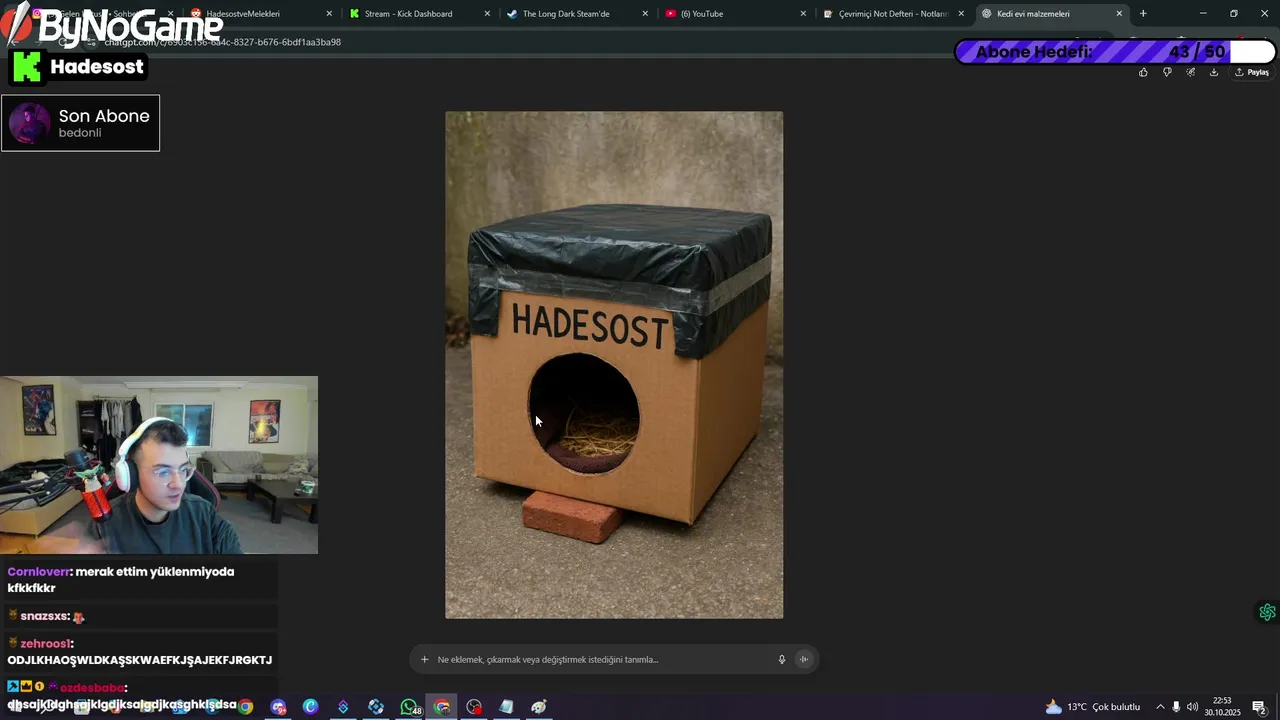The width and height of the screenshot is (1280, 720).
Task: Open a new browser tab with plus button
Action: coord(1143,14)
